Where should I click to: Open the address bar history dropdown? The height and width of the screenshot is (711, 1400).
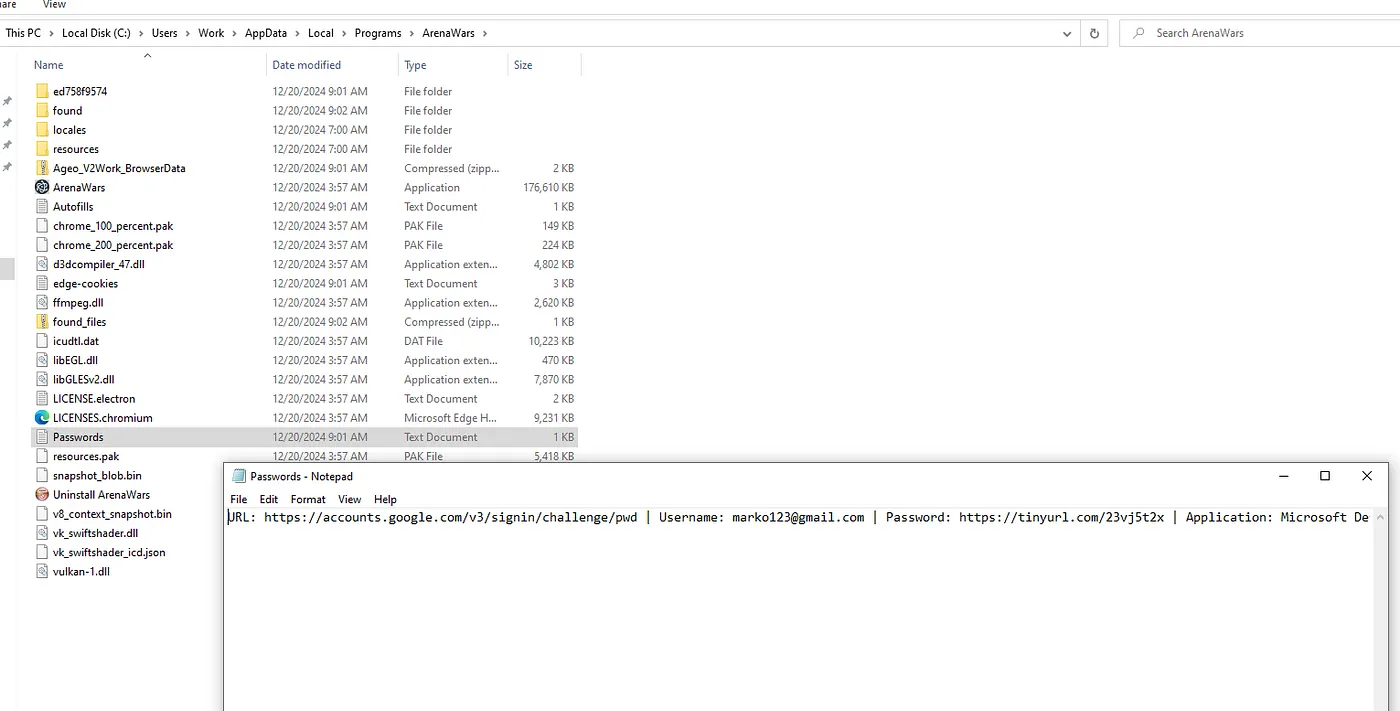(x=1066, y=32)
